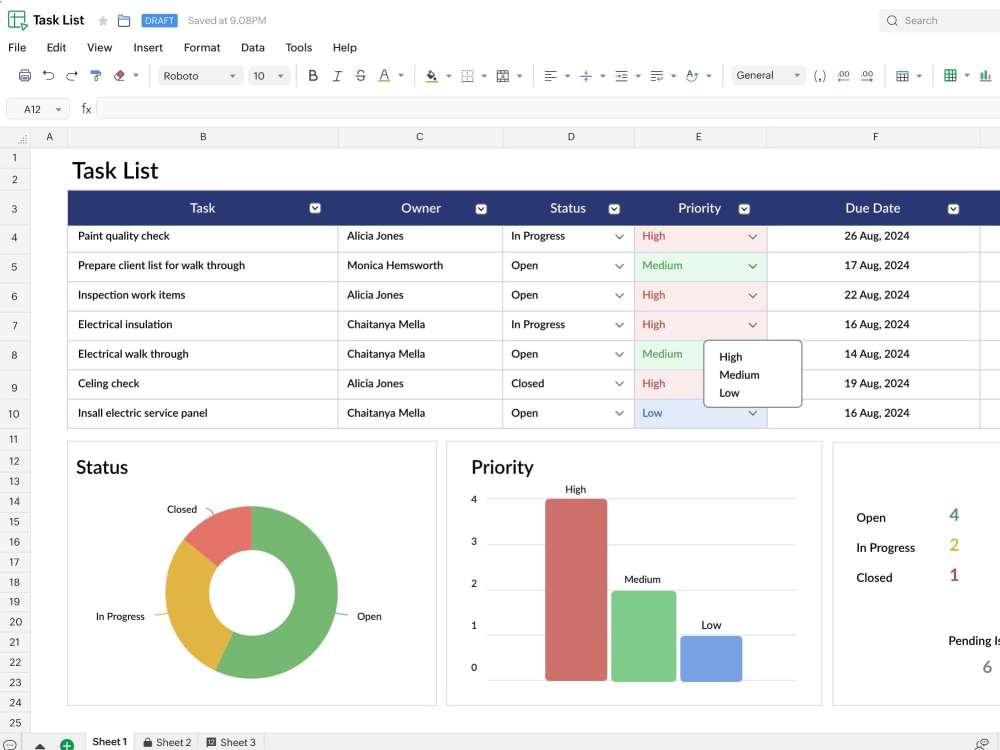Viewport: 1000px width, 750px height.
Task: Click the horizontal align icon
Action: 550,76
